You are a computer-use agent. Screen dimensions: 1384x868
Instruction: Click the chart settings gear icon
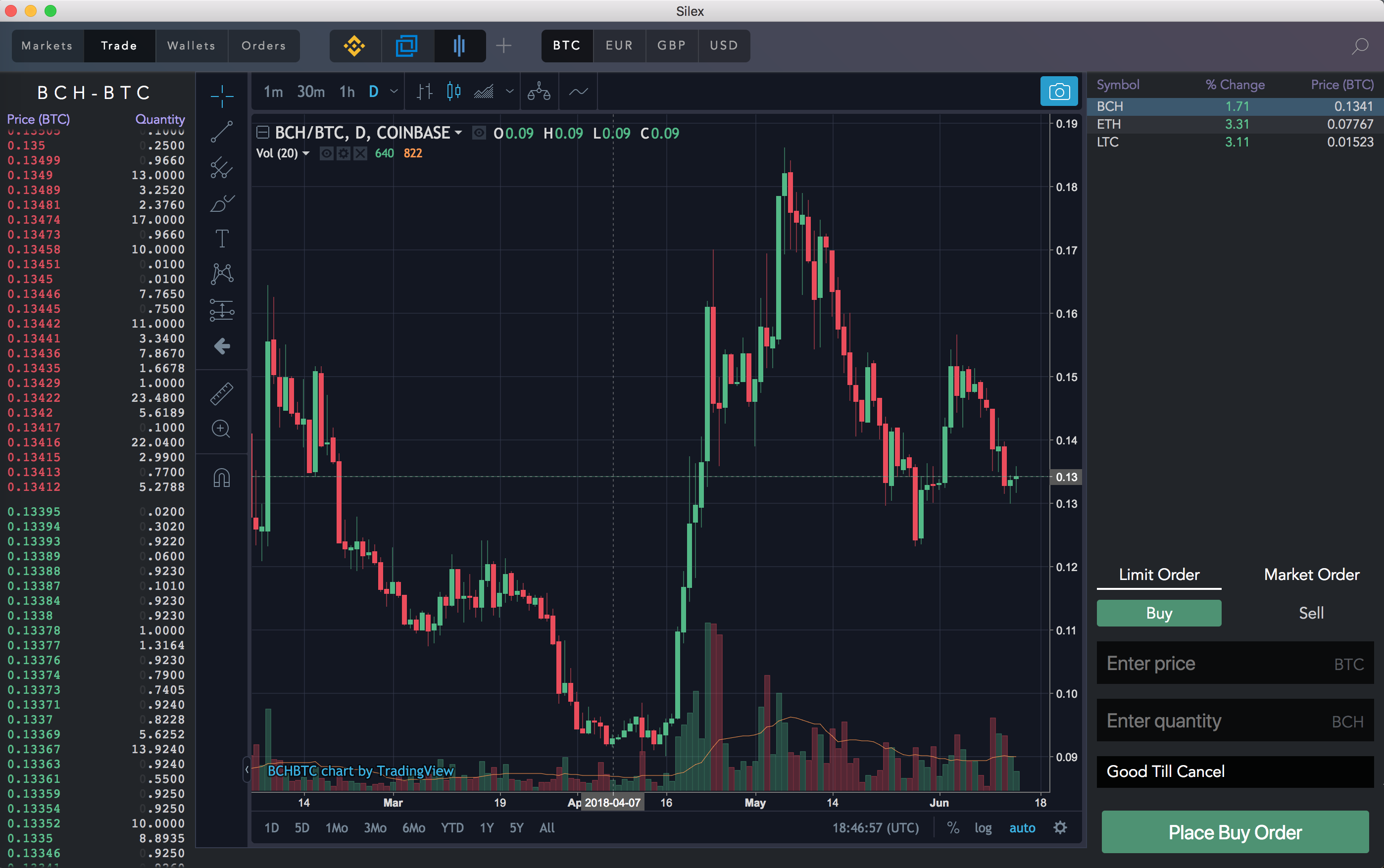[1060, 827]
